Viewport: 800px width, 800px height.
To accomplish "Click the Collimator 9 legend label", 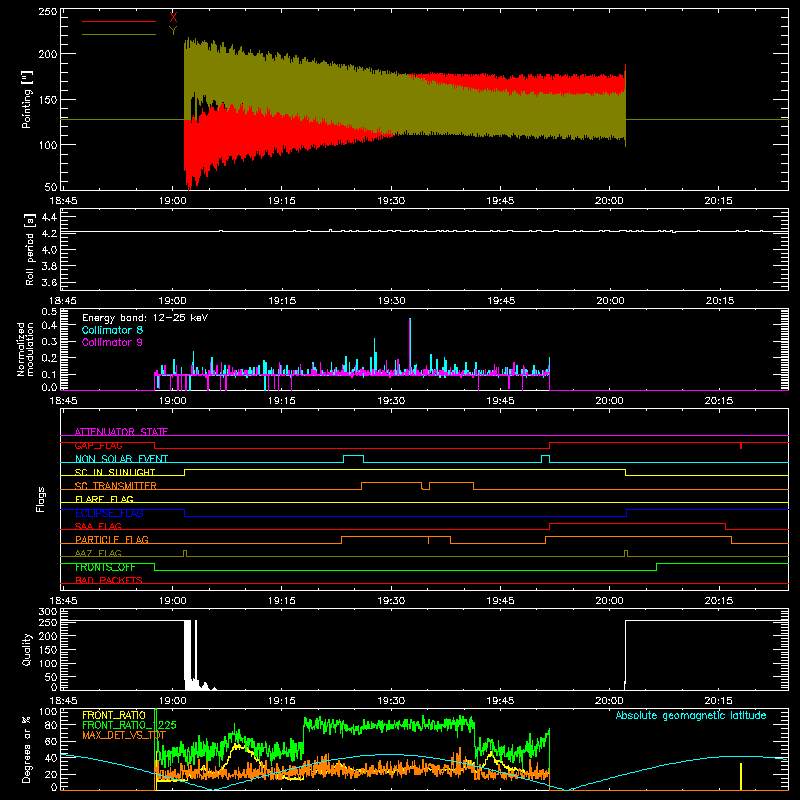I will pyautogui.click(x=112, y=342).
